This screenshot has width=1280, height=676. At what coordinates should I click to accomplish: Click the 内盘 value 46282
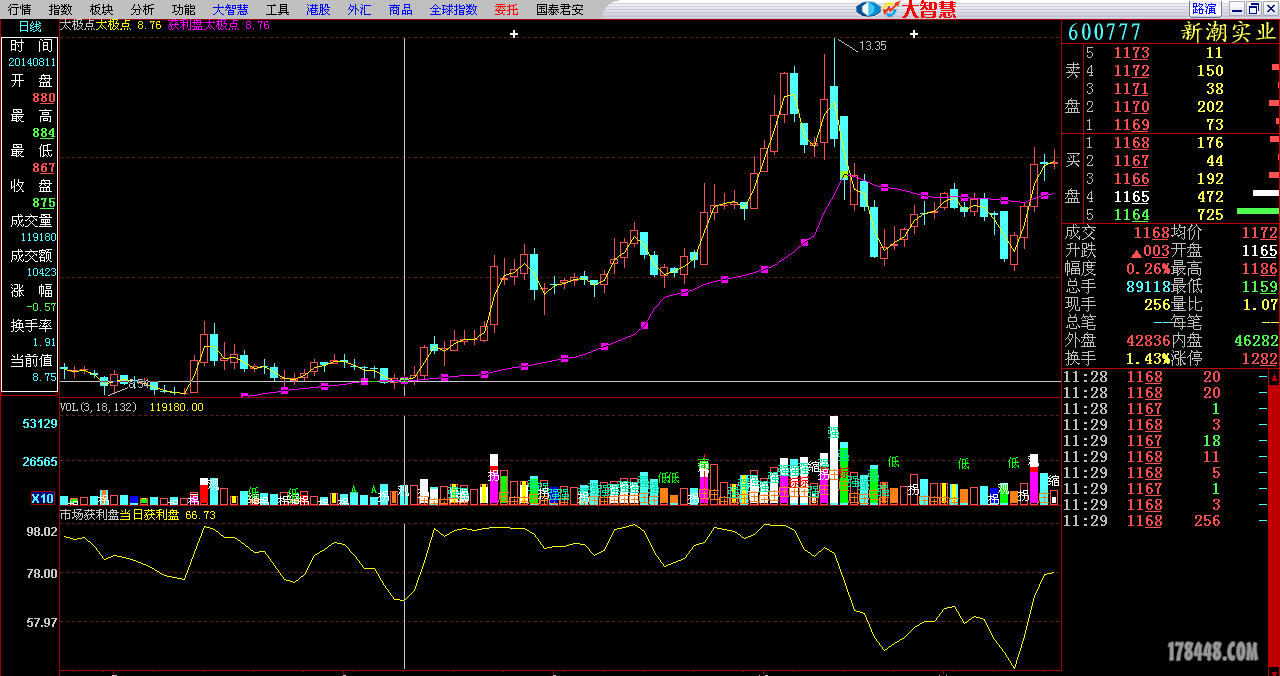point(1256,340)
